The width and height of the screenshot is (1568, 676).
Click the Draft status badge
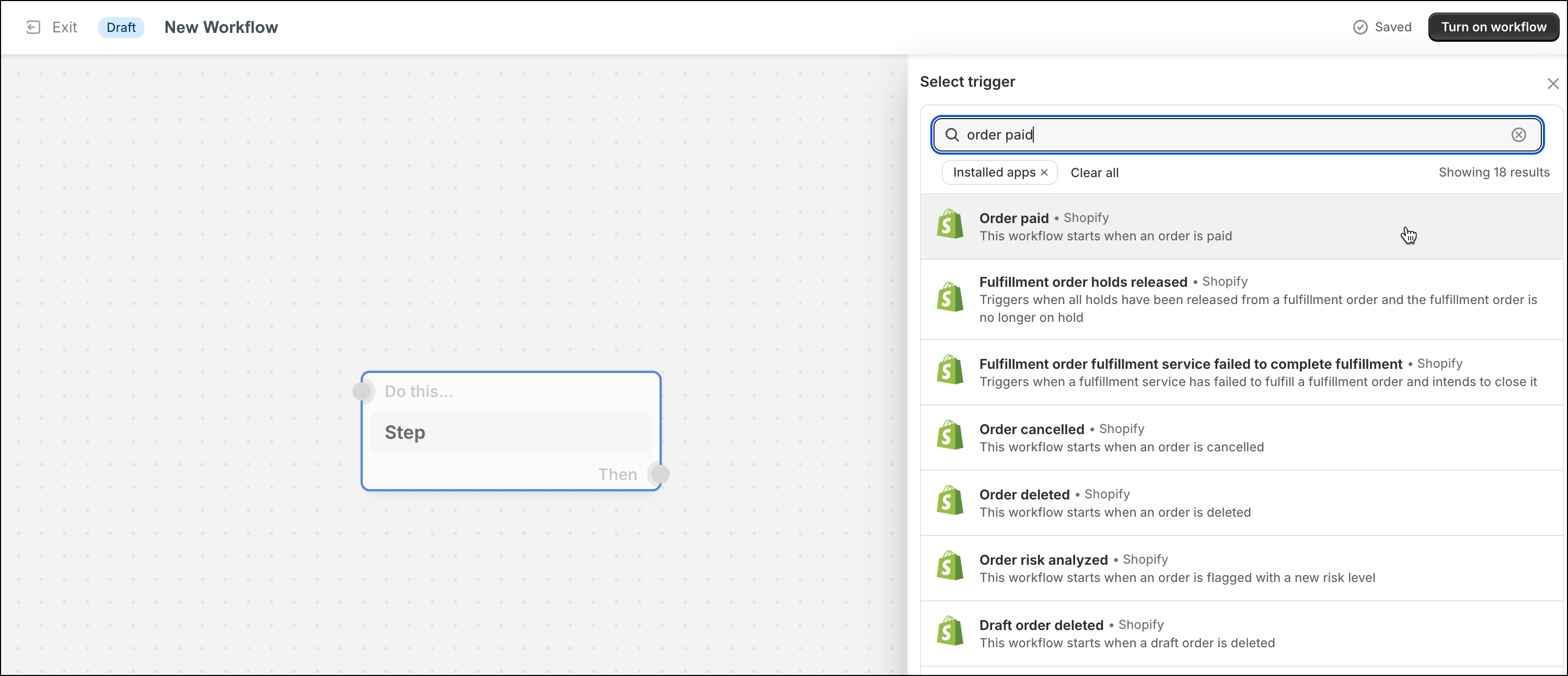pyautogui.click(x=121, y=27)
